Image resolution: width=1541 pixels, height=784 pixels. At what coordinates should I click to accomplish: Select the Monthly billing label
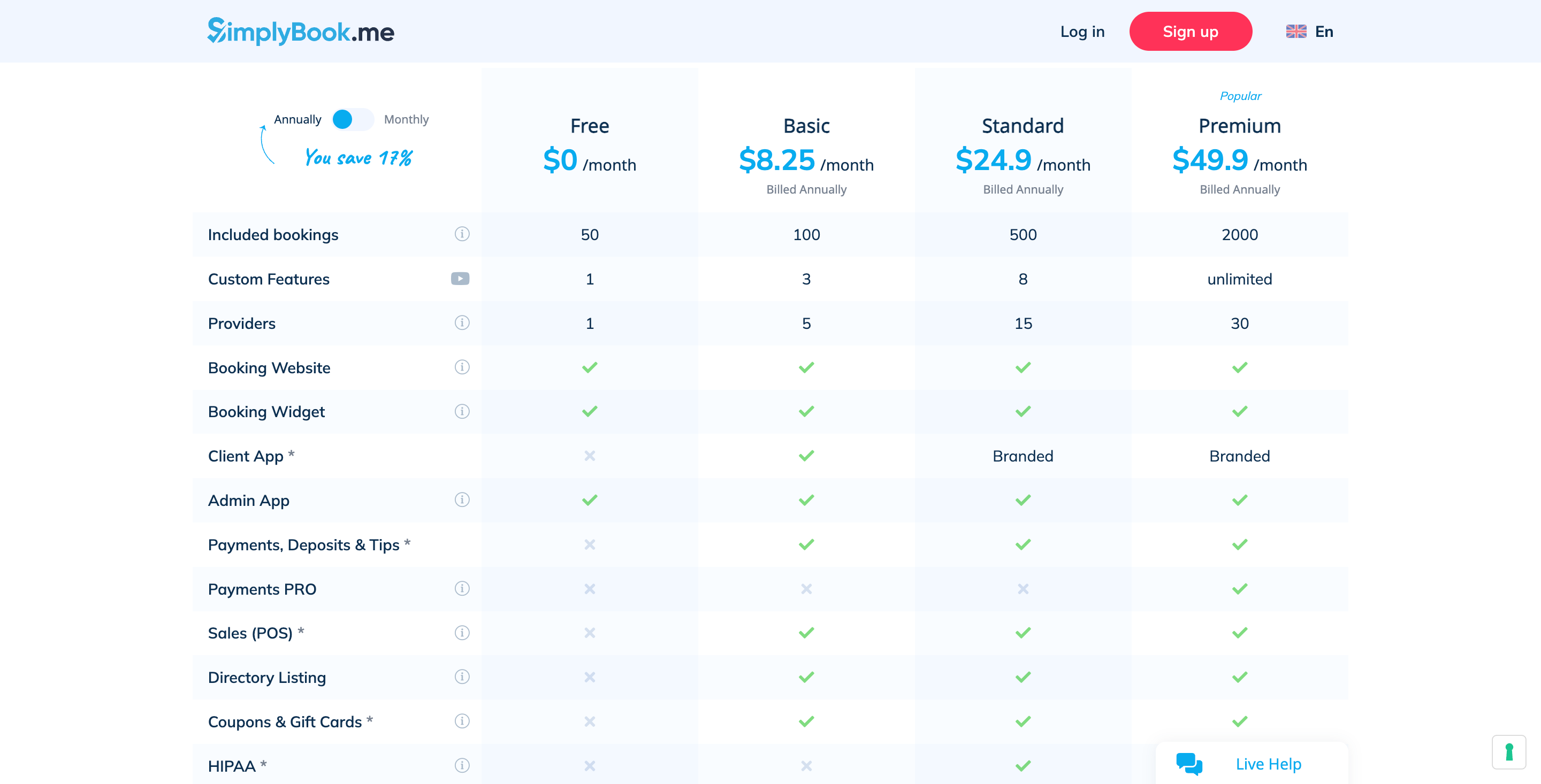406,120
